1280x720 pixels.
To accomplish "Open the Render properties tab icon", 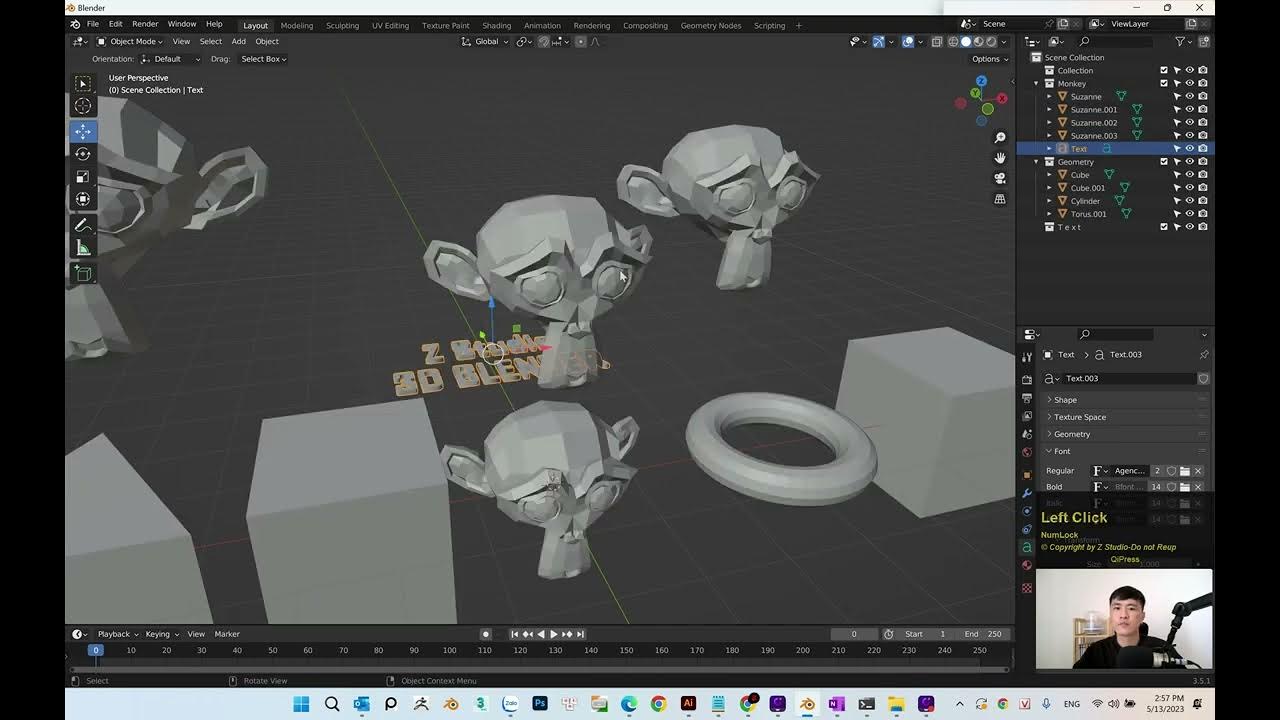I will pyautogui.click(x=1027, y=380).
